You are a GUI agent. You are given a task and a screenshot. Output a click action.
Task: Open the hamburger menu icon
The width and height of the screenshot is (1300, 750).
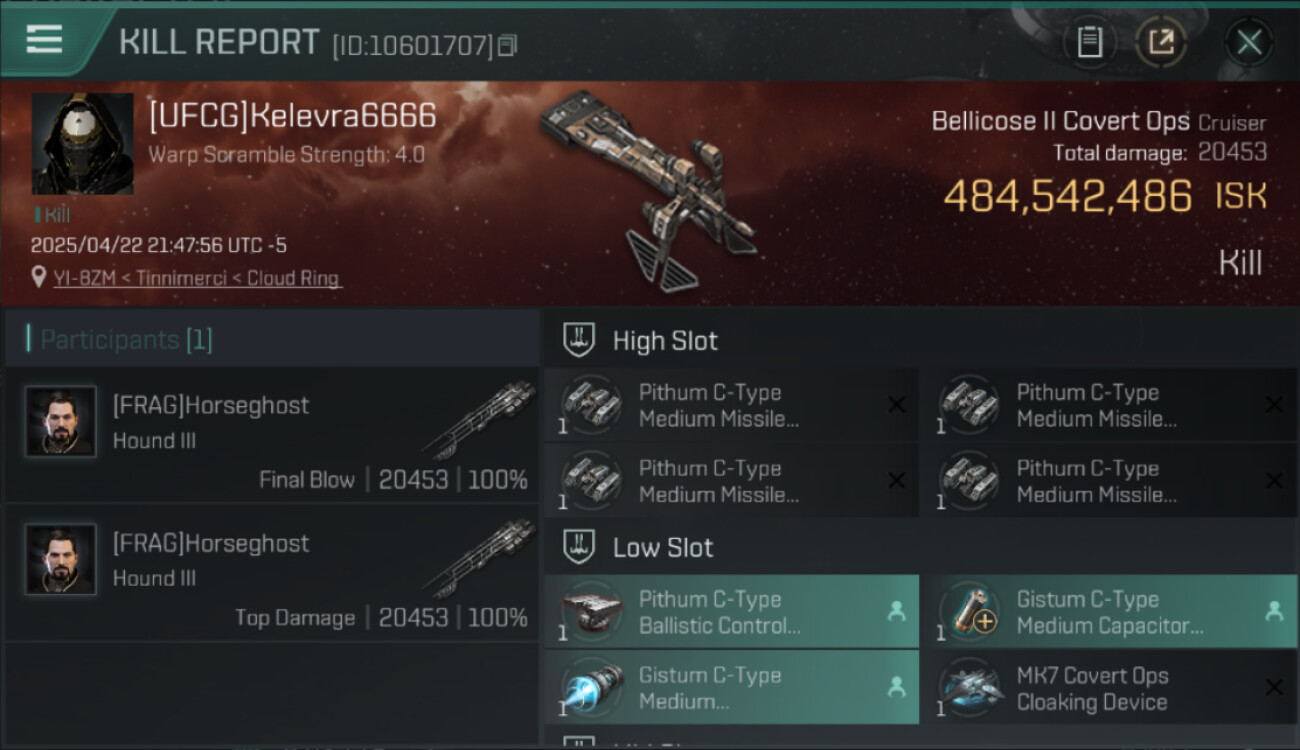44,39
